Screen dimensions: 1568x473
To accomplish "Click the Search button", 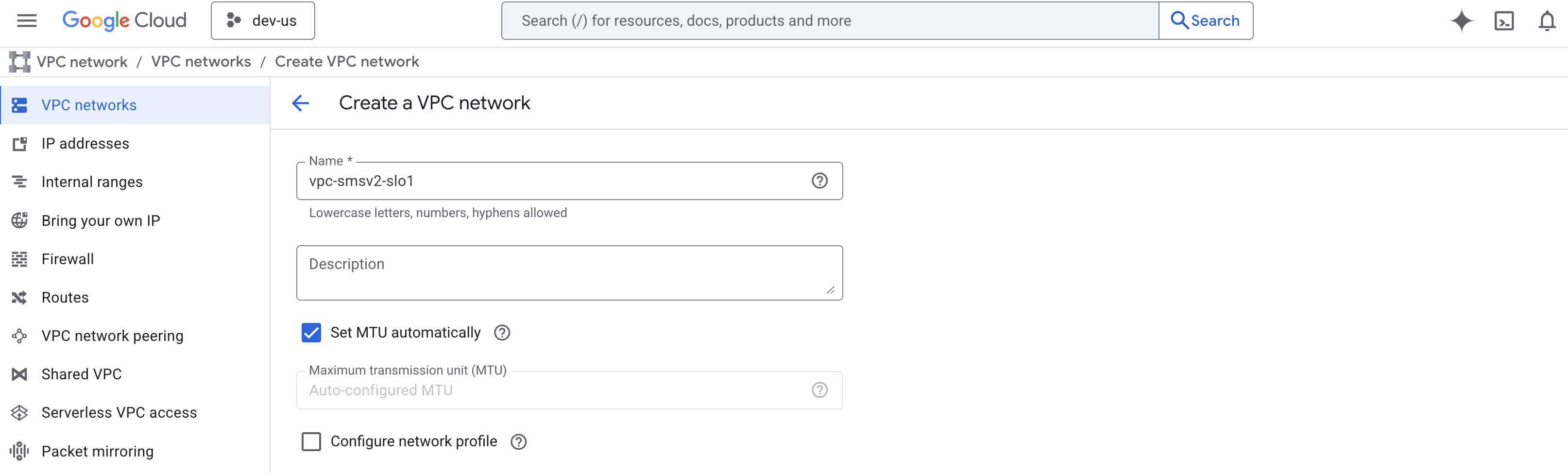I will [x=1205, y=21].
